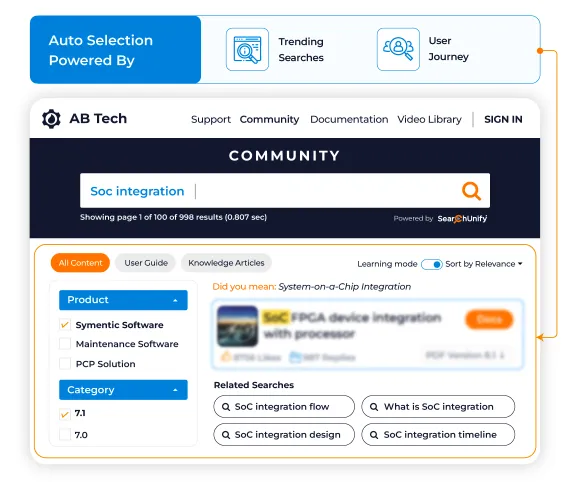Click the Trending Searches magnifier icon
Screen dimensions: 570x482
click(247, 49)
